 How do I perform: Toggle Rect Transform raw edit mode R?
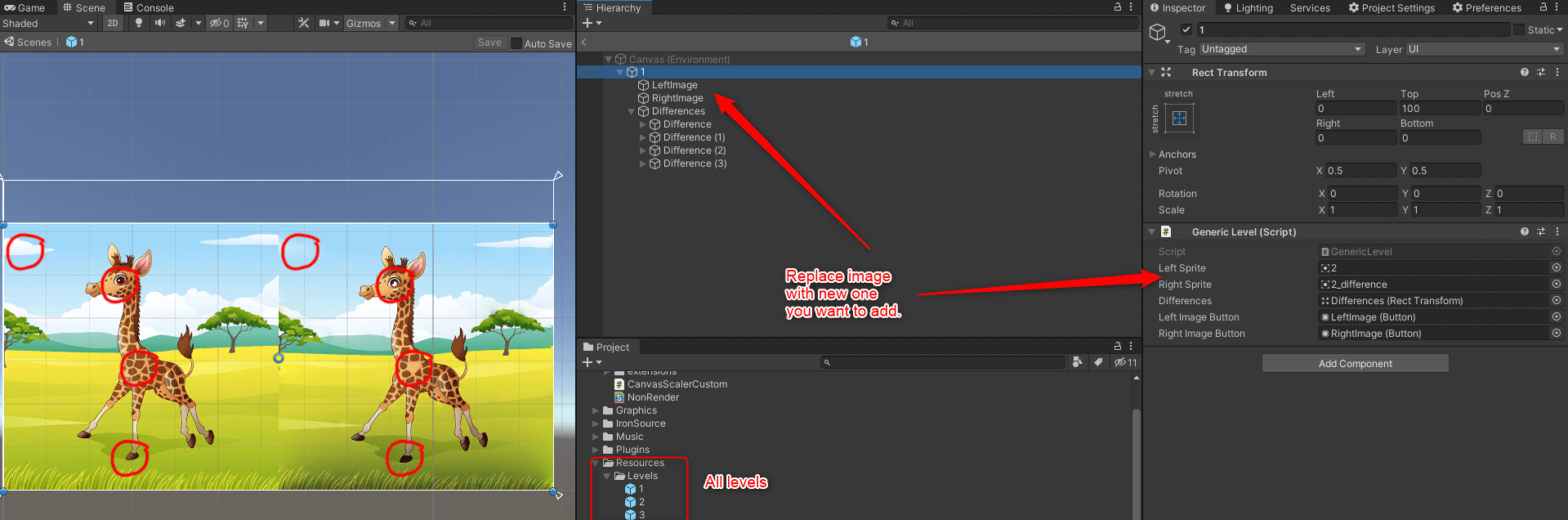pos(1553,137)
